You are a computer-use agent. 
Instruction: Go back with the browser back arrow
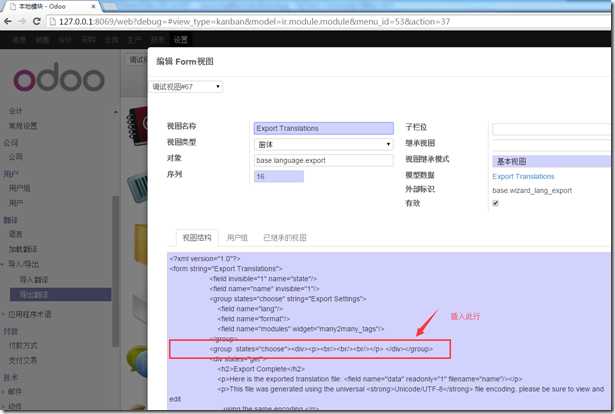[7, 21]
